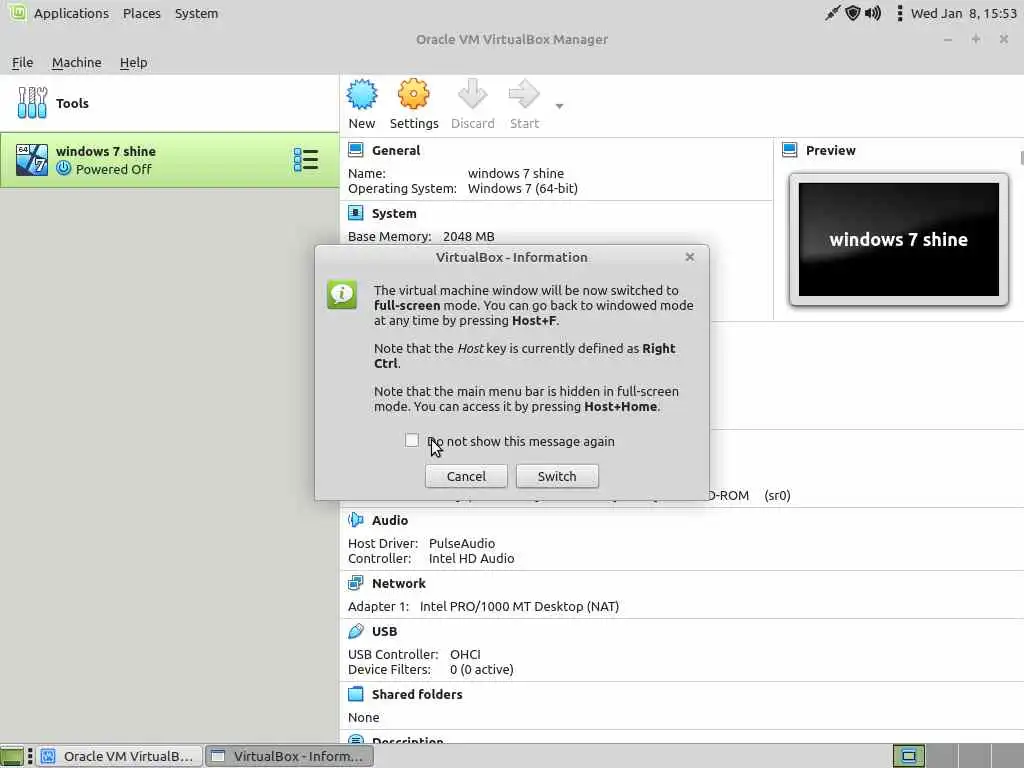Screen dimensions: 1024x768
Task: Click the Audio section icon
Action: (x=356, y=520)
